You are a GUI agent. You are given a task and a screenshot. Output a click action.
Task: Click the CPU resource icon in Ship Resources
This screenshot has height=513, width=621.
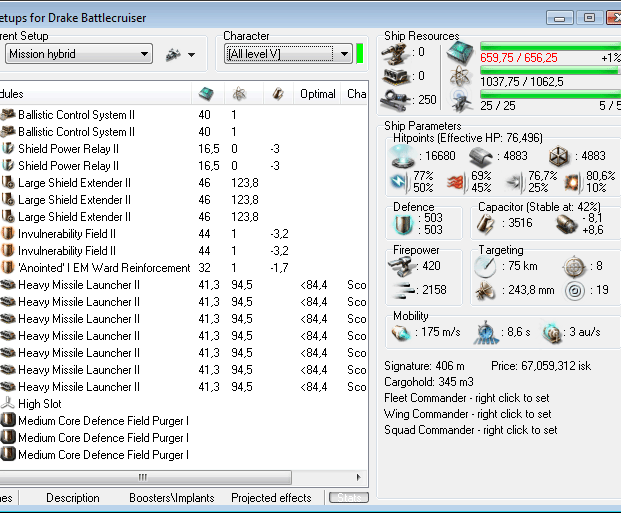tap(460, 53)
